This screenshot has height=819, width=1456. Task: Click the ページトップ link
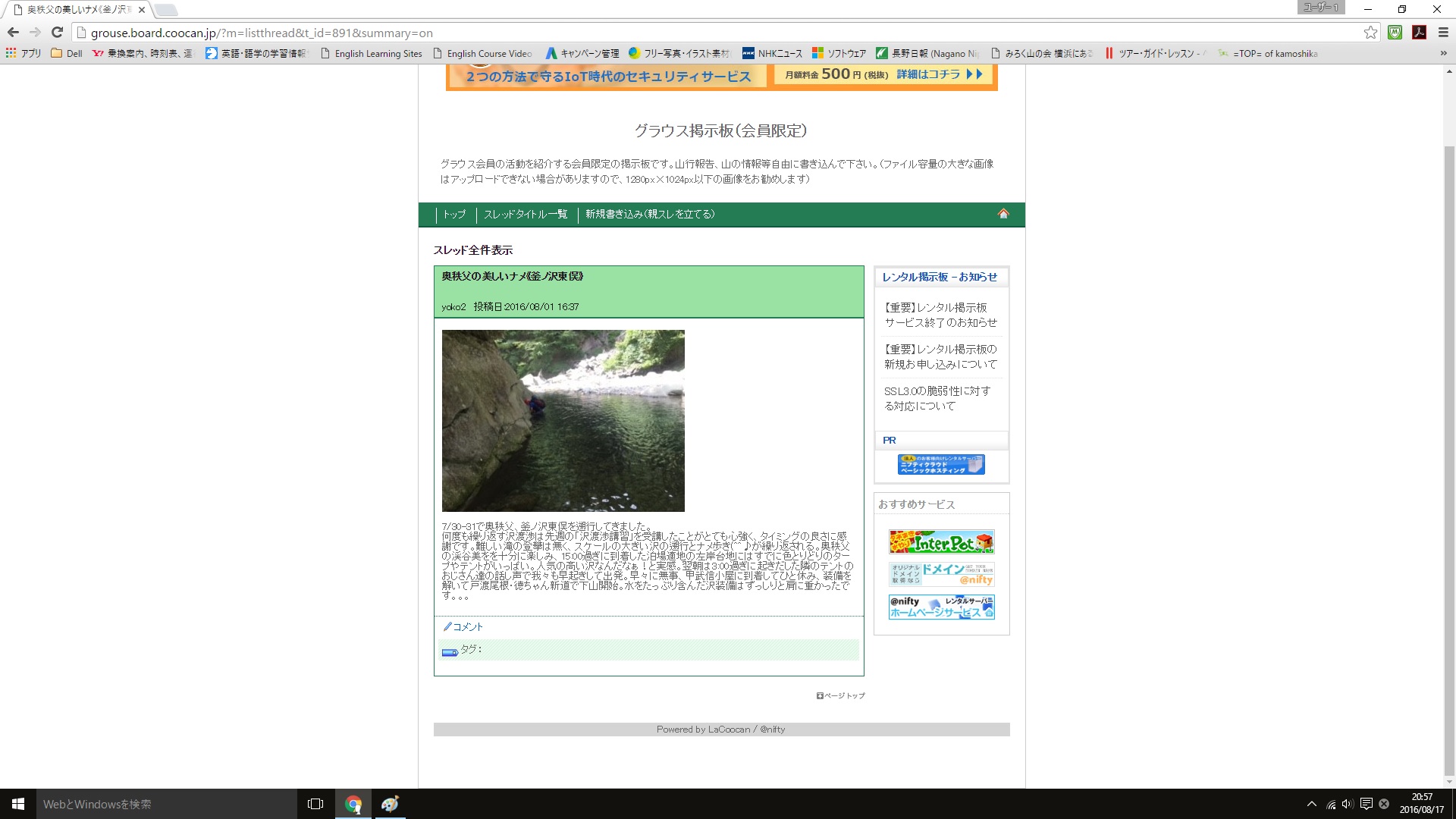(x=841, y=695)
